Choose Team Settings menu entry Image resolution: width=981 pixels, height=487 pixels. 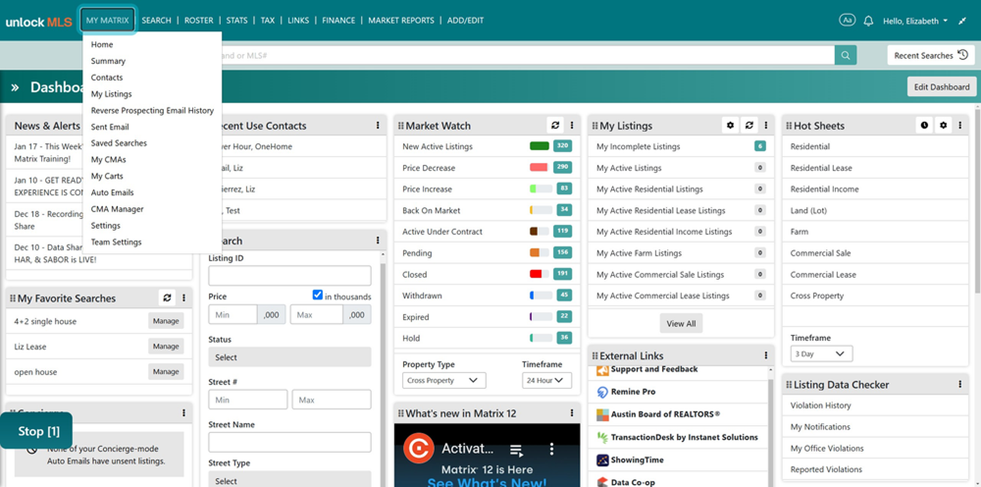tap(116, 242)
